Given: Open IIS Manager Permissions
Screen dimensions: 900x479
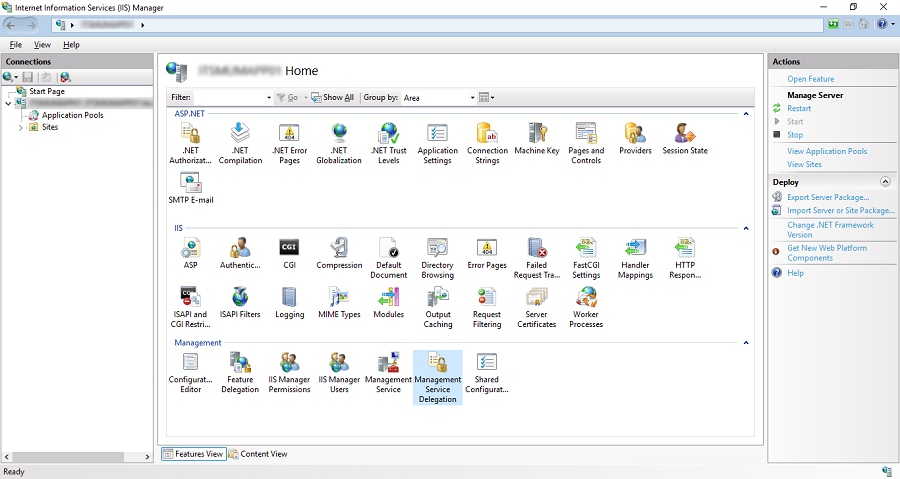Looking at the screenshot, I should tap(289, 372).
